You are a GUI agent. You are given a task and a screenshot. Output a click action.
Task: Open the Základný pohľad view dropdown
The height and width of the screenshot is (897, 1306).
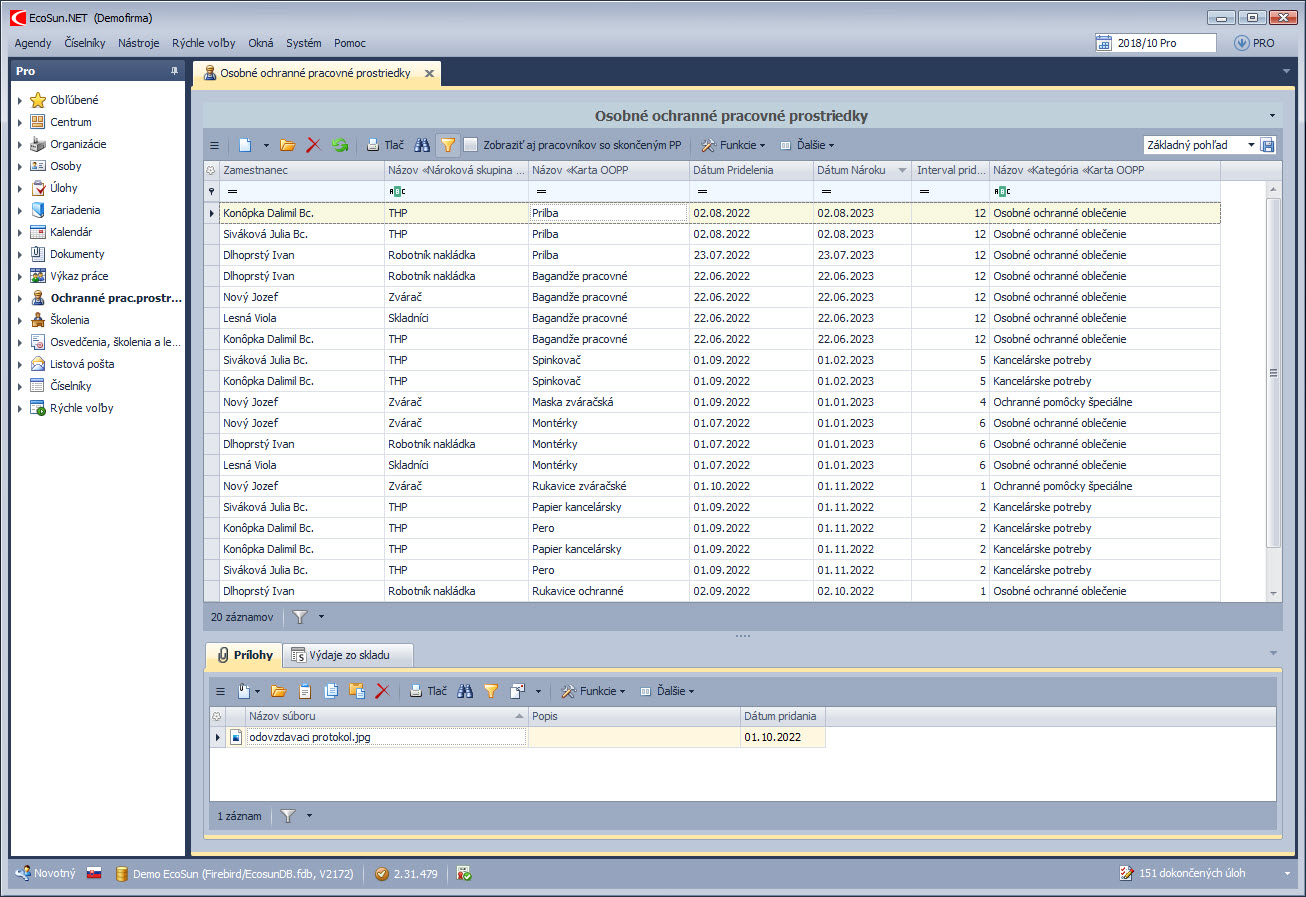(1250, 145)
